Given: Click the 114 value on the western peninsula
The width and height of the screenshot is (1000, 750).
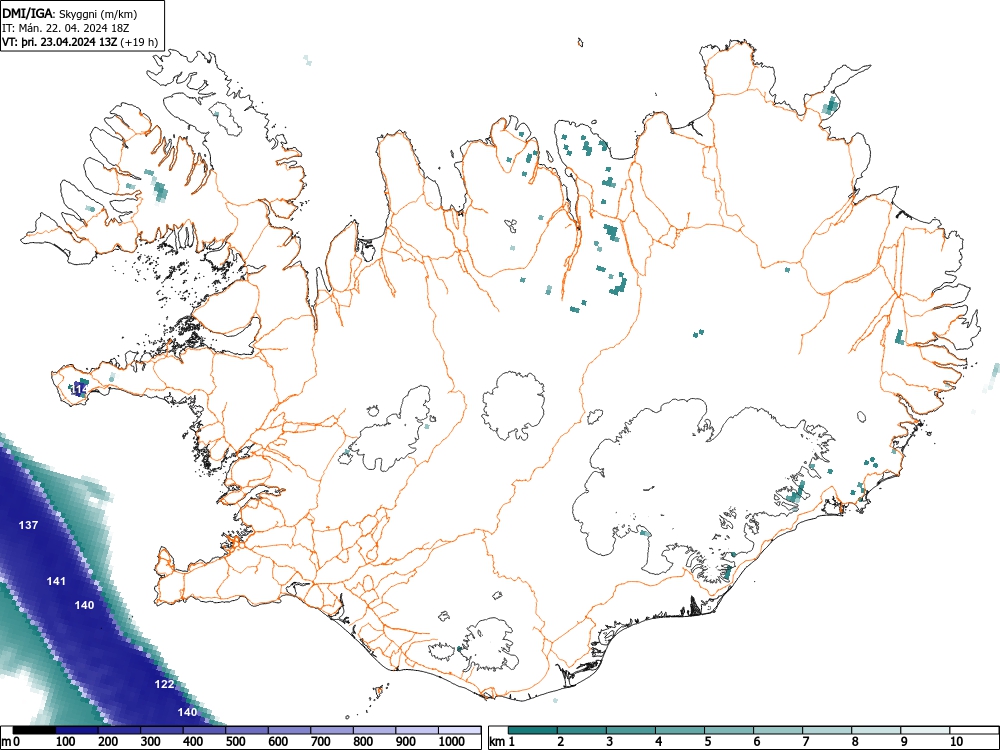Looking at the screenshot, I should (79, 388).
